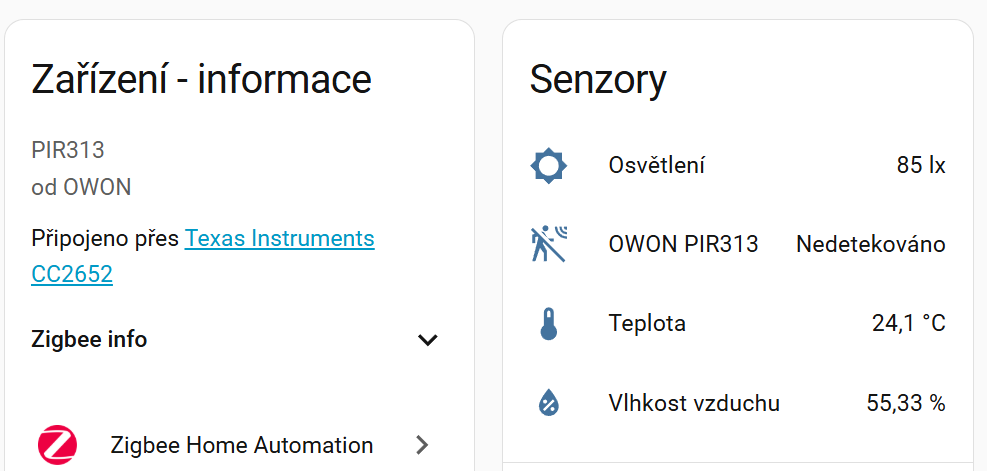Screen dimensions: 987x471
Task: Click the thermometer icon
Action: [548, 324]
